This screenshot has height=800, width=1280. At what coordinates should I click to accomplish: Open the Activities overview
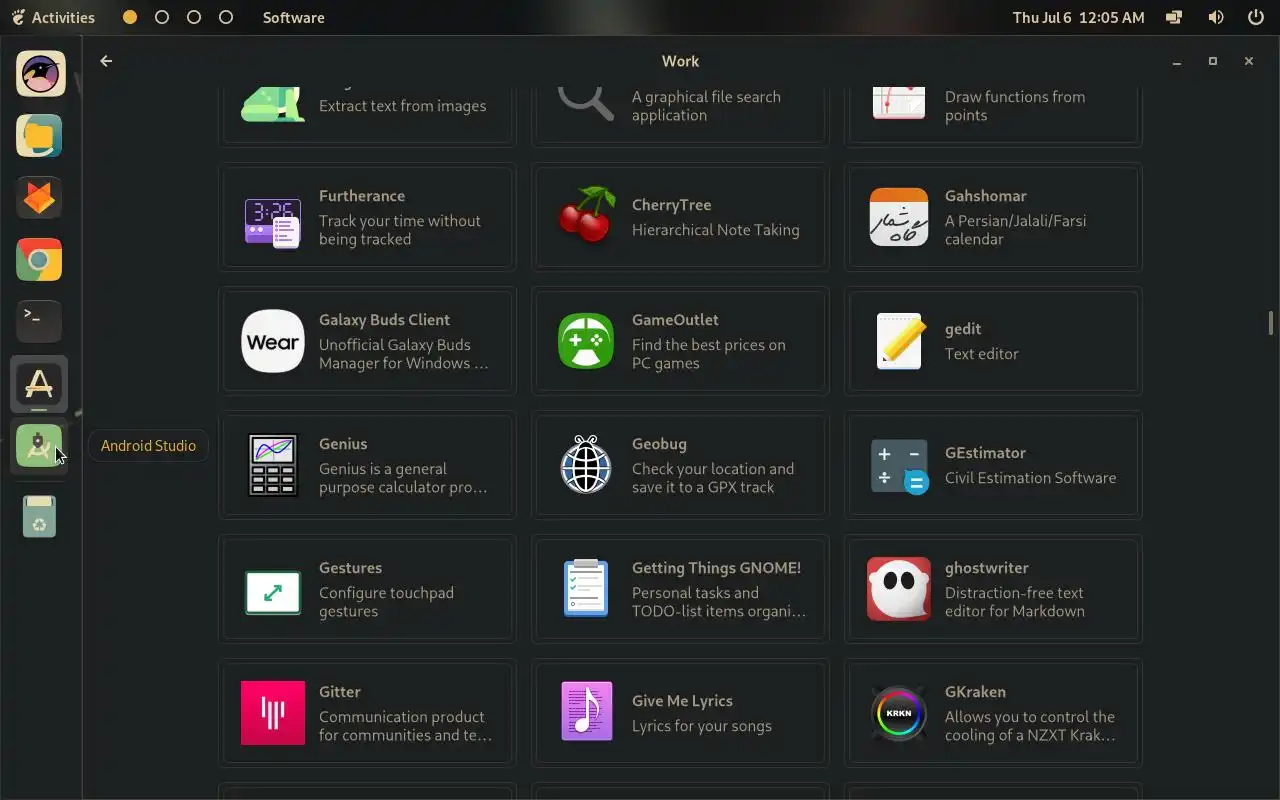[53, 17]
